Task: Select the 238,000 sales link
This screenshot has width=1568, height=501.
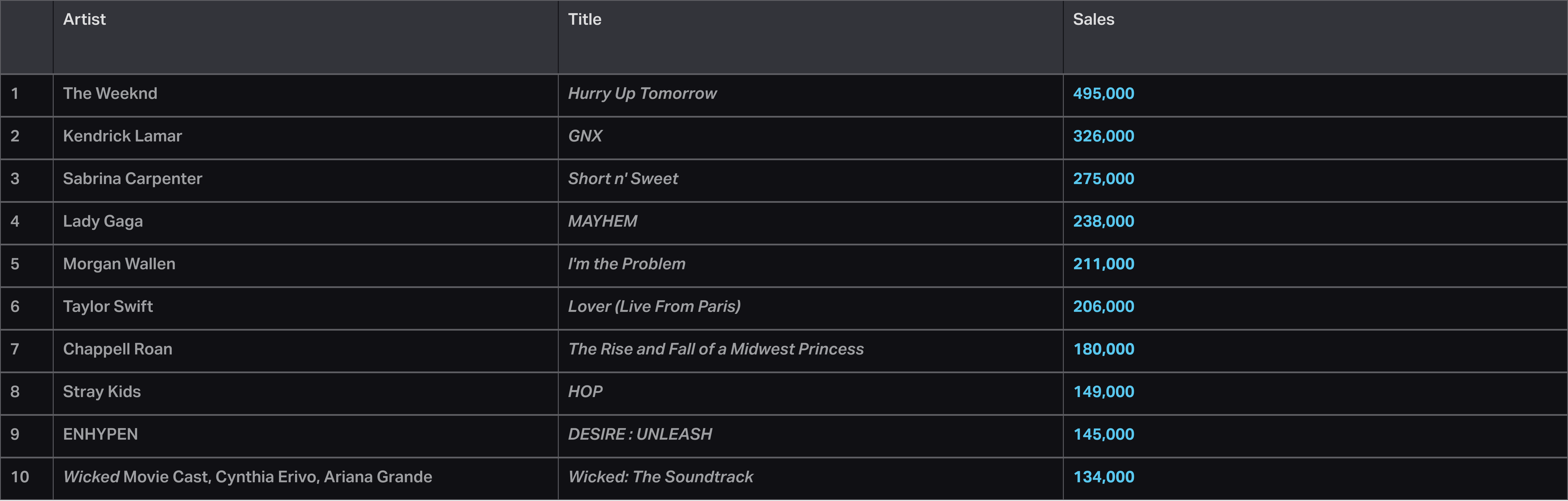Action: pyautogui.click(x=1103, y=221)
